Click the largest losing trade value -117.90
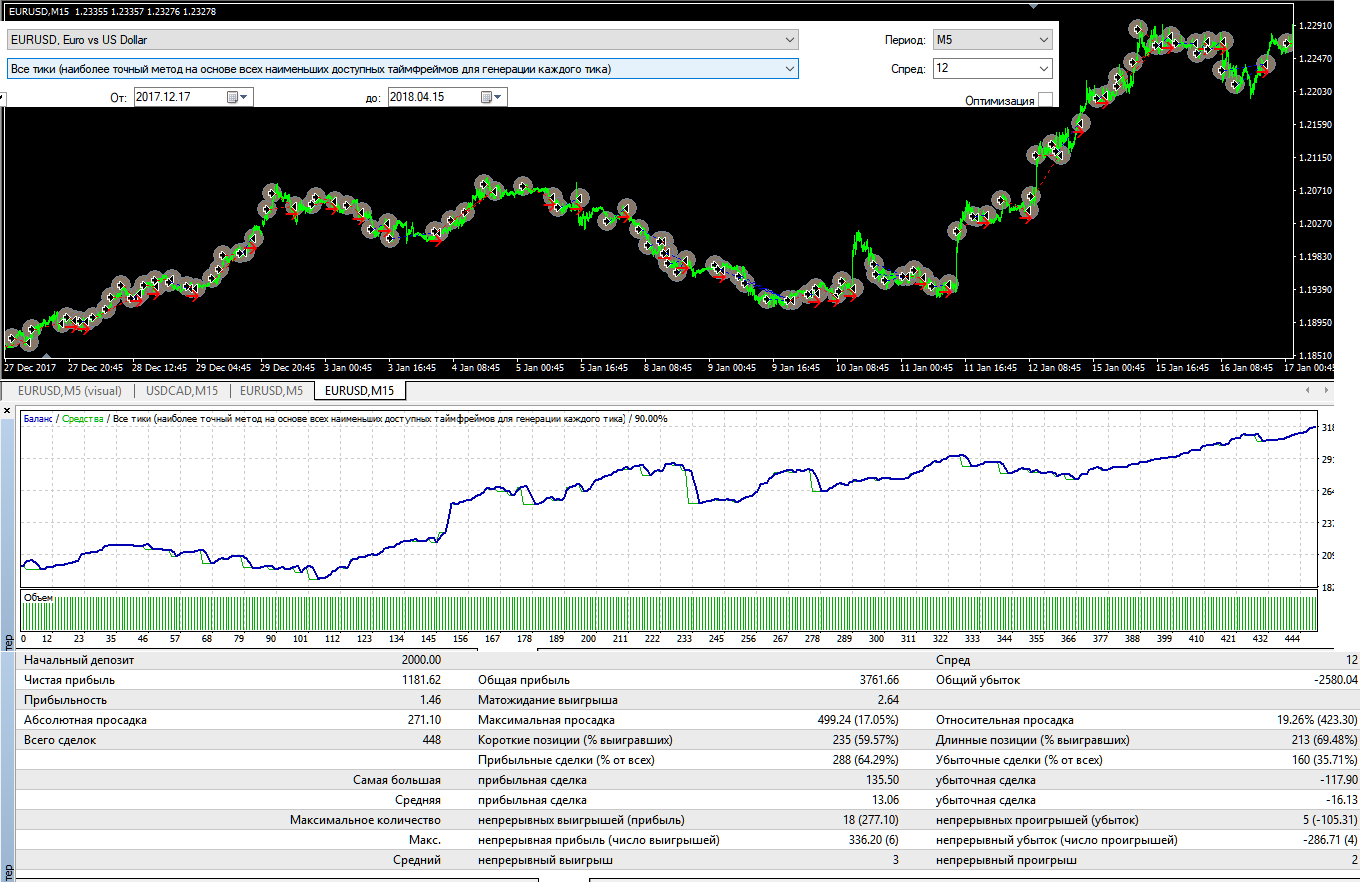The height and width of the screenshot is (882, 1360). pyautogui.click(x=1339, y=780)
